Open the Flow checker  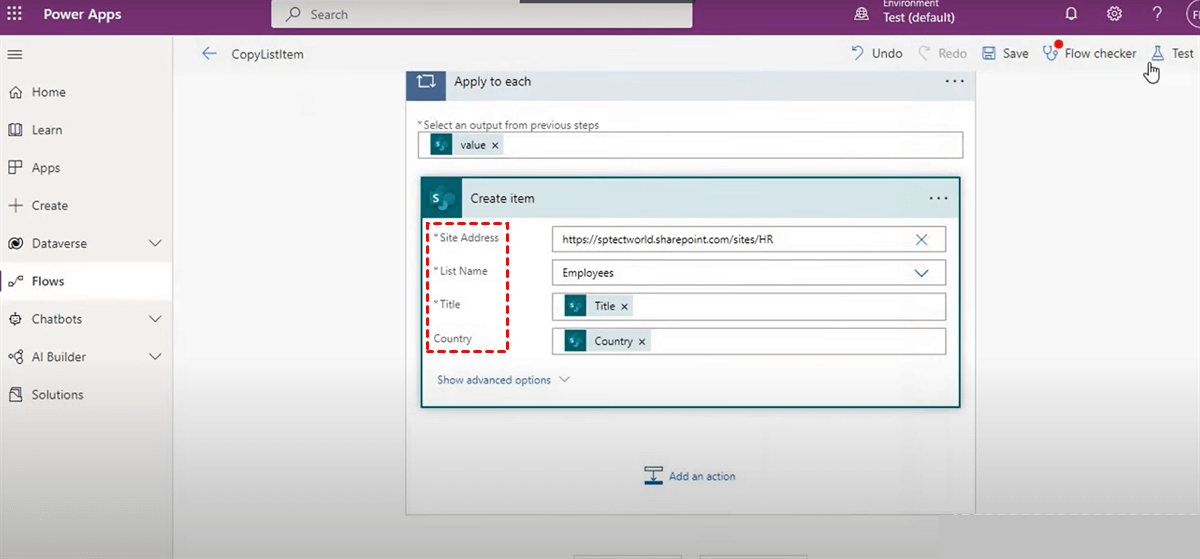pos(1089,54)
